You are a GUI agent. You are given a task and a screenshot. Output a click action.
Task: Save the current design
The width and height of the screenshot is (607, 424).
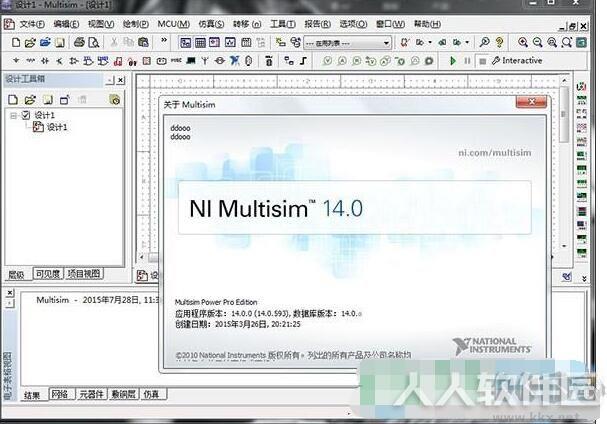tap(59, 42)
